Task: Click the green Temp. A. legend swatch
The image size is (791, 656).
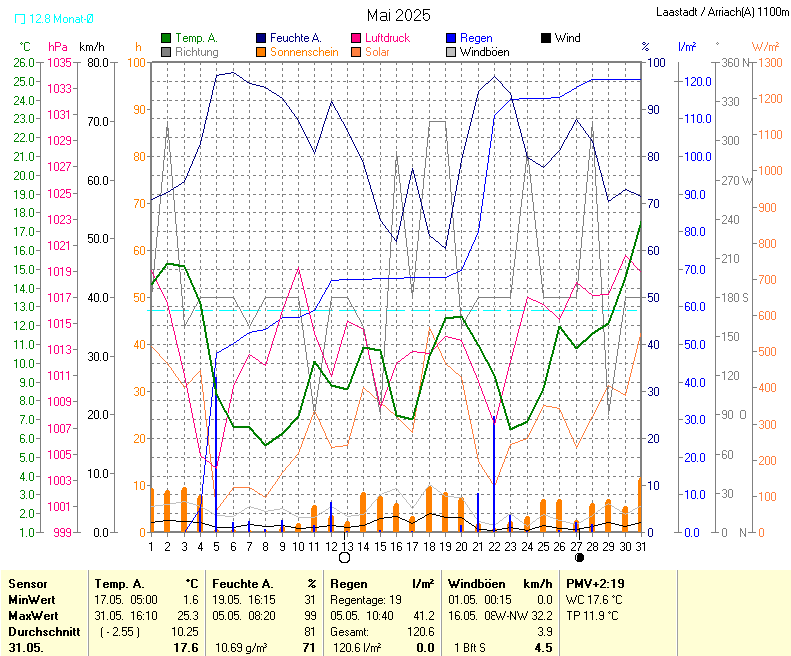Action: coord(166,38)
